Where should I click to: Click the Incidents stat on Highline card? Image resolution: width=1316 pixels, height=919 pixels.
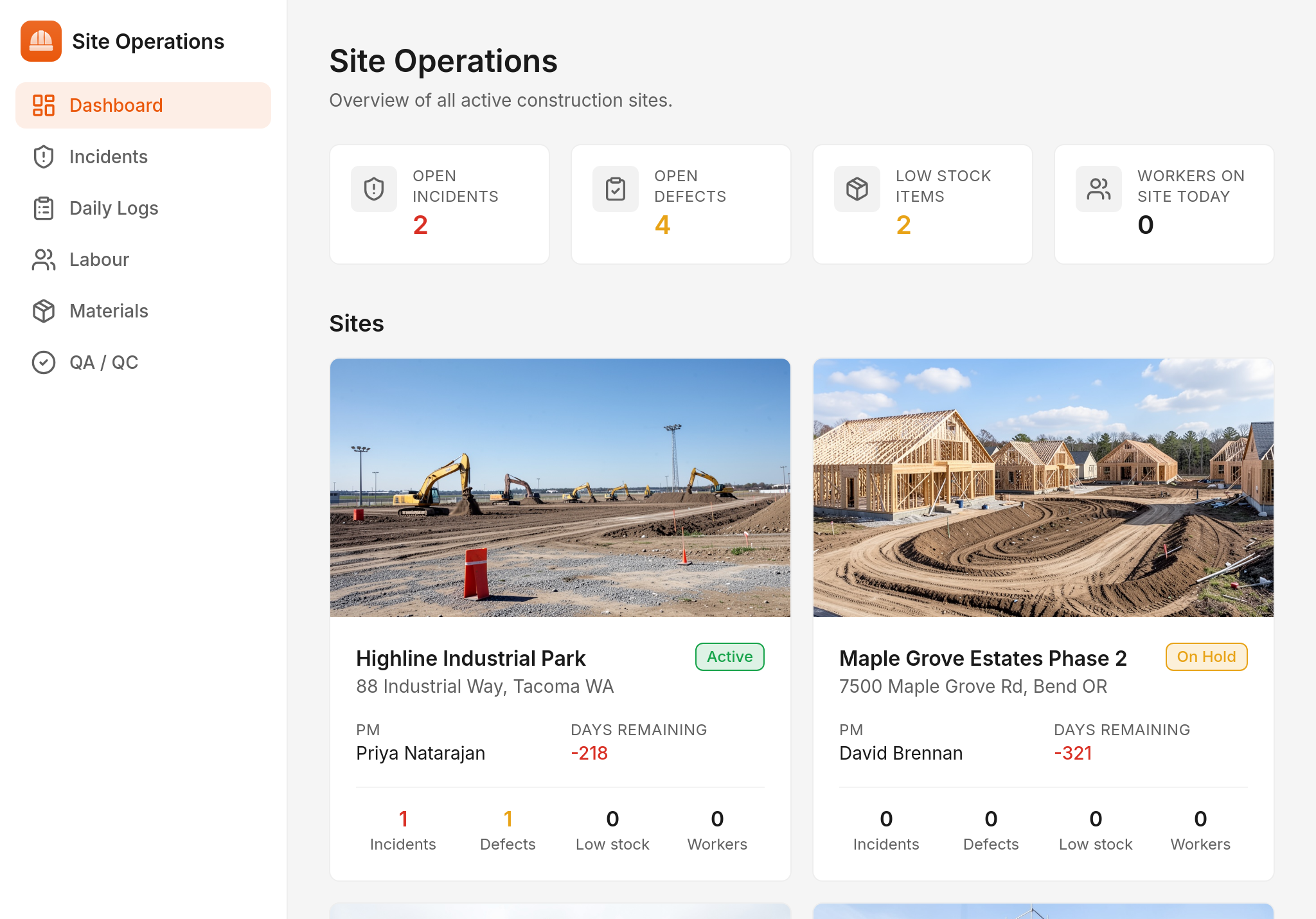click(403, 830)
